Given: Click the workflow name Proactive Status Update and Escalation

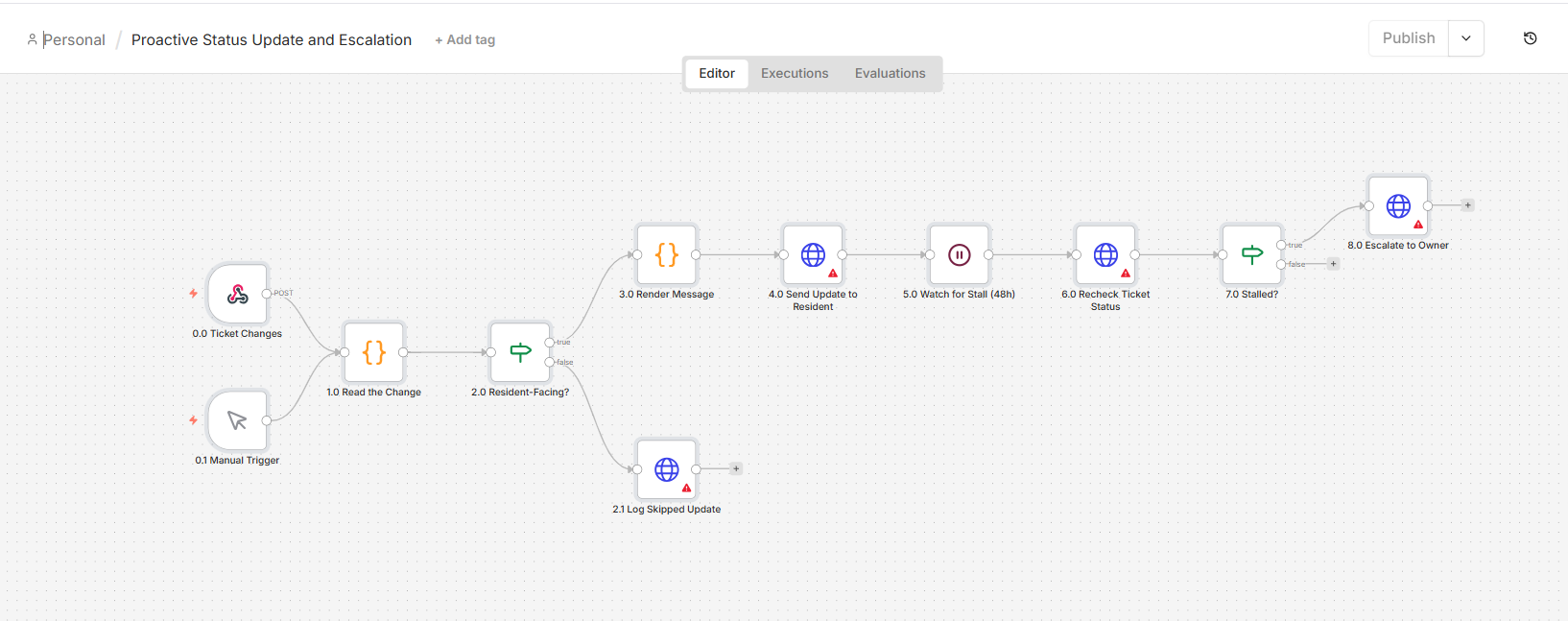Looking at the screenshot, I should coord(272,39).
